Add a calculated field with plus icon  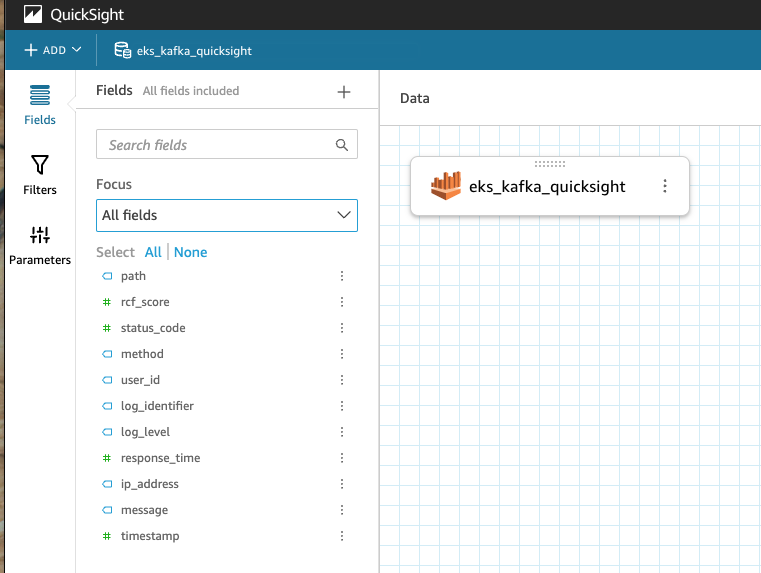[x=344, y=92]
